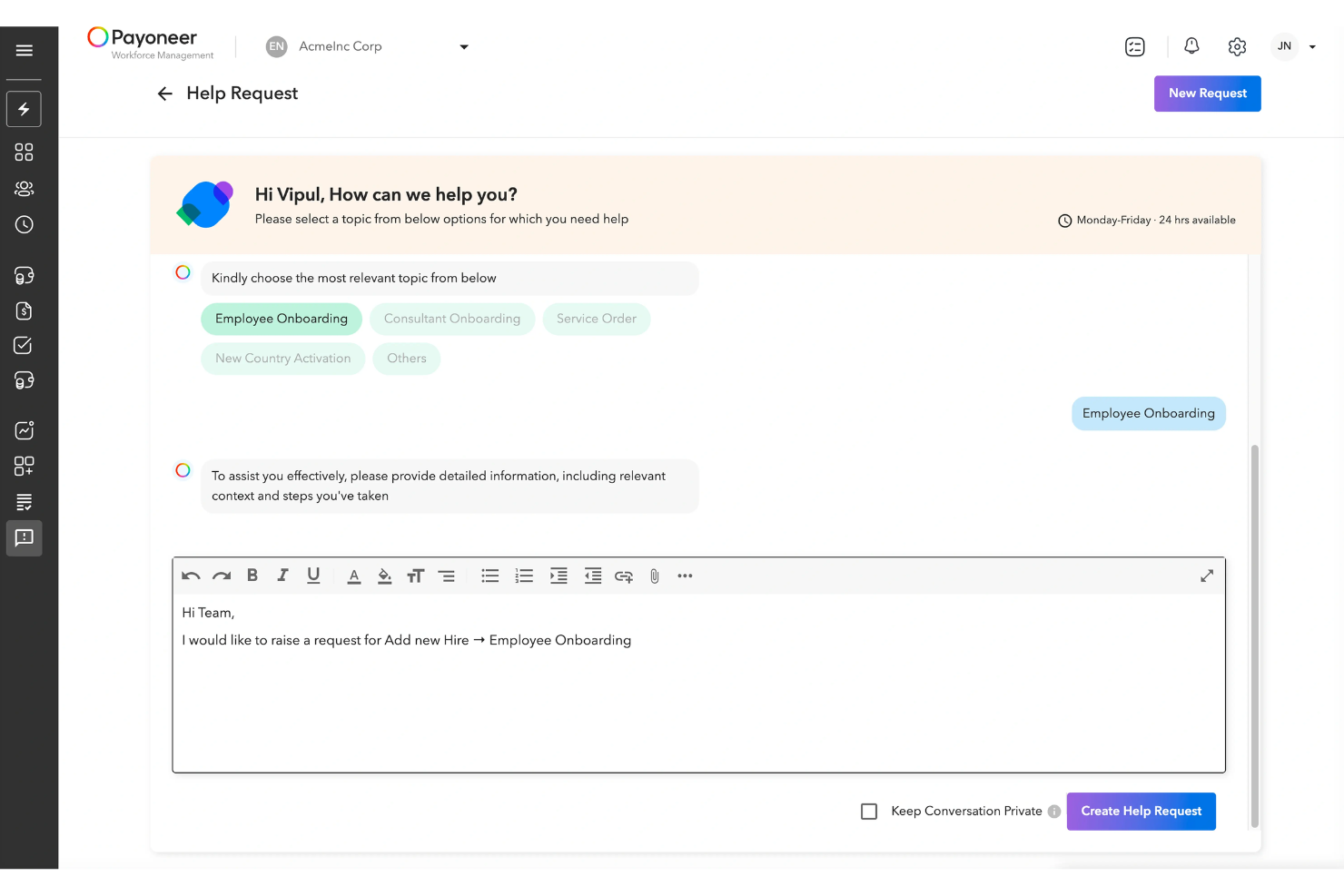1344x896 pixels.
Task: Click Create Help Request
Action: [x=1141, y=812]
